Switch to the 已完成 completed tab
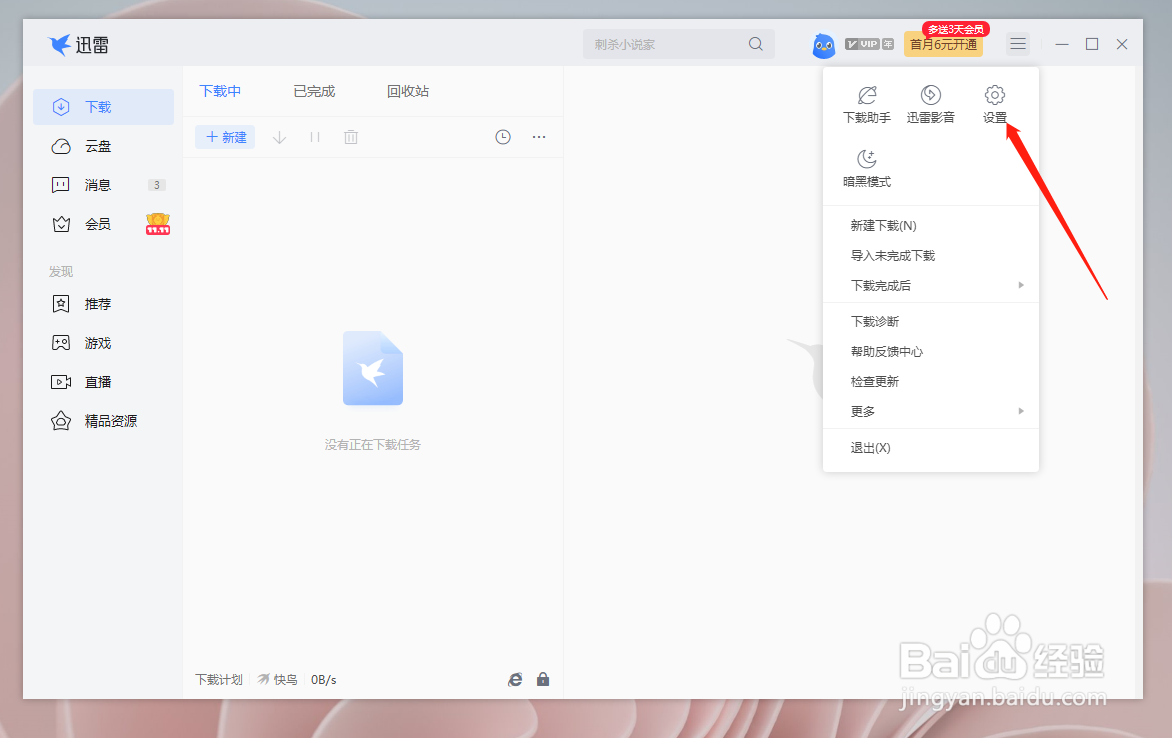The image size is (1172, 738). (313, 90)
